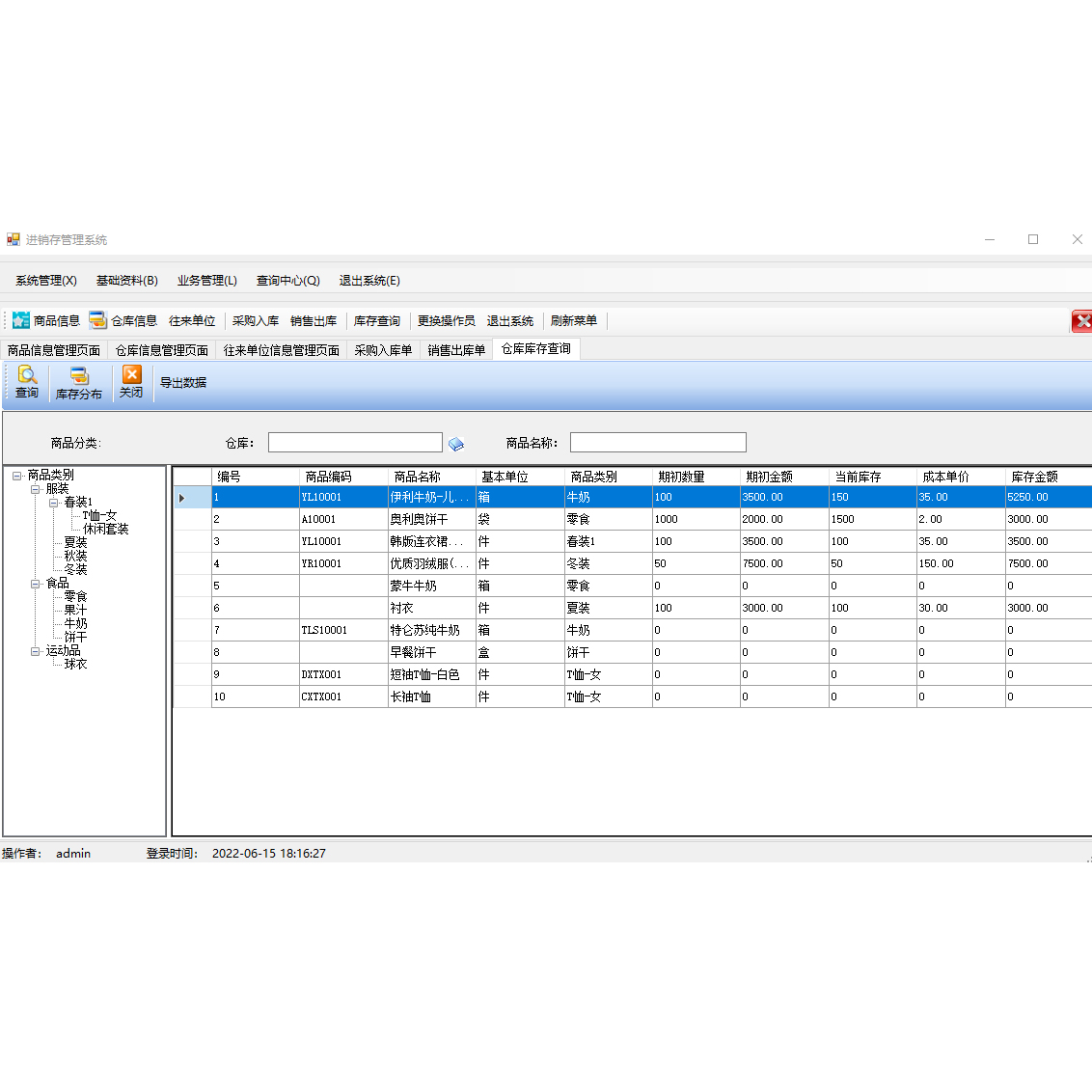Collapse the 商品类别 root tree node
This screenshot has height=1092, width=1092.
(x=17, y=475)
